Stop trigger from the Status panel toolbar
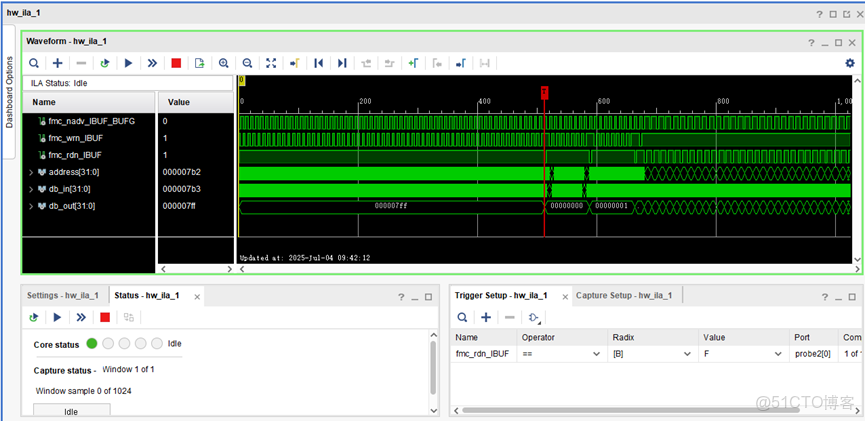The width and height of the screenshot is (865, 421). click(105, 317)
